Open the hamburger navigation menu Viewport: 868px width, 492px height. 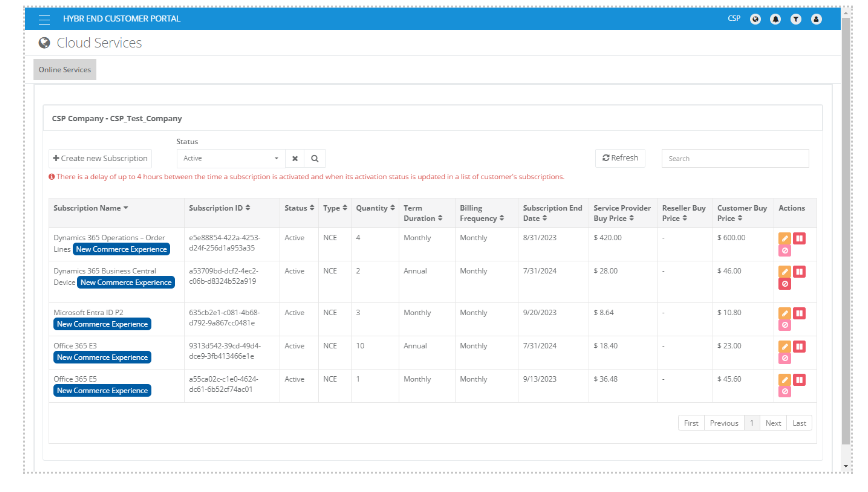(44, 19)
